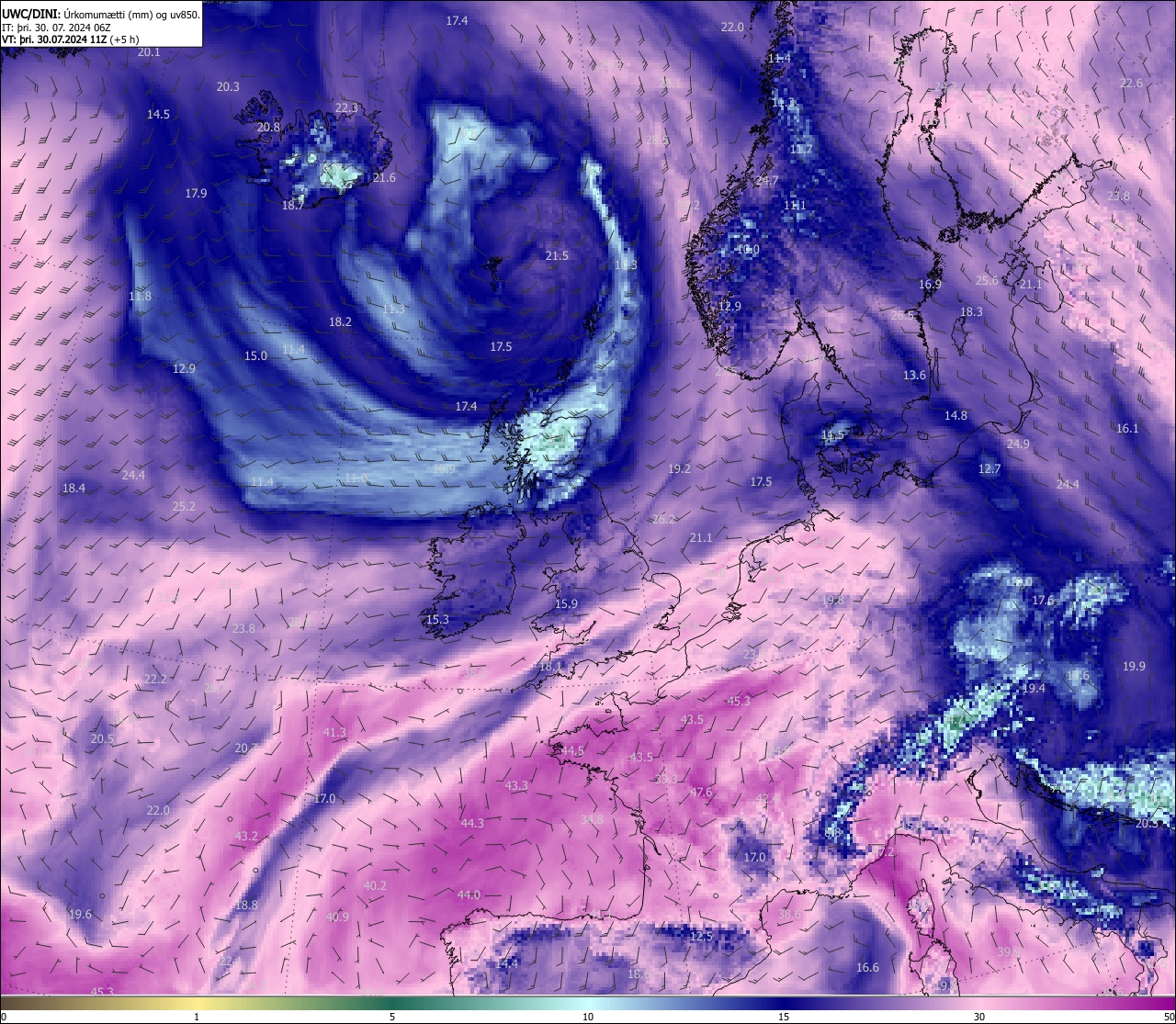Select the 12.7 map value
Viewport: 1176px width, 1024px height.
point(989,468)
